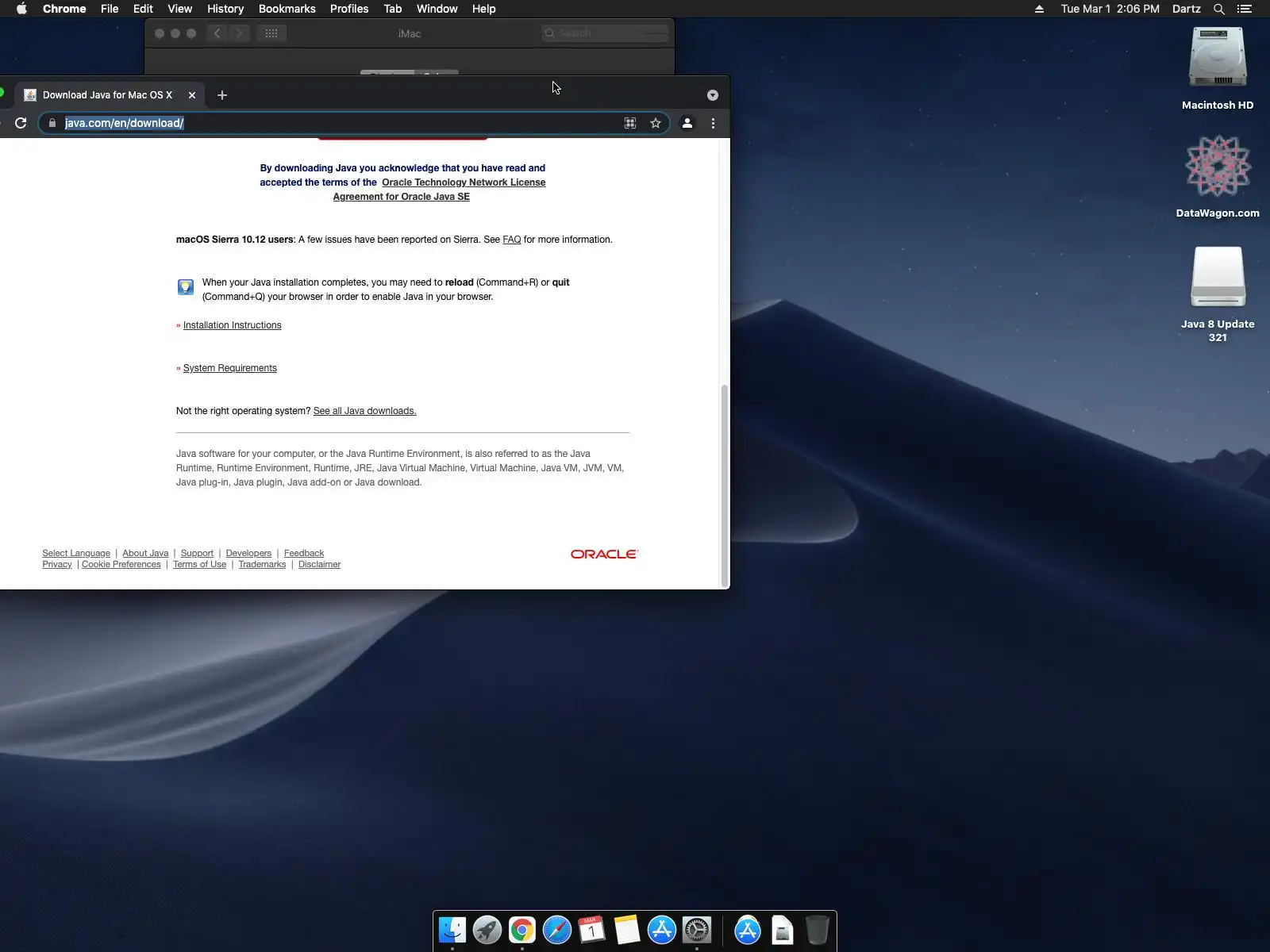This screenshot has height=952, width=1270.
Task: Click the Oracle logo
Action: click(x=604, y=554)
